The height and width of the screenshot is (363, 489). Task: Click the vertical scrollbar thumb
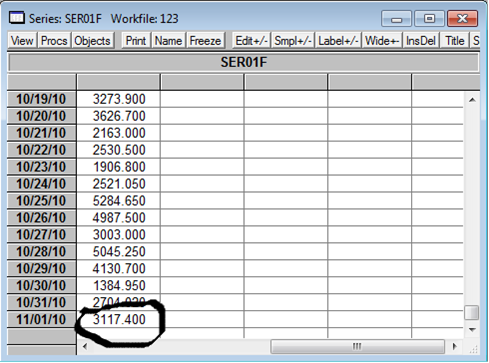click(x=472, y=312)
